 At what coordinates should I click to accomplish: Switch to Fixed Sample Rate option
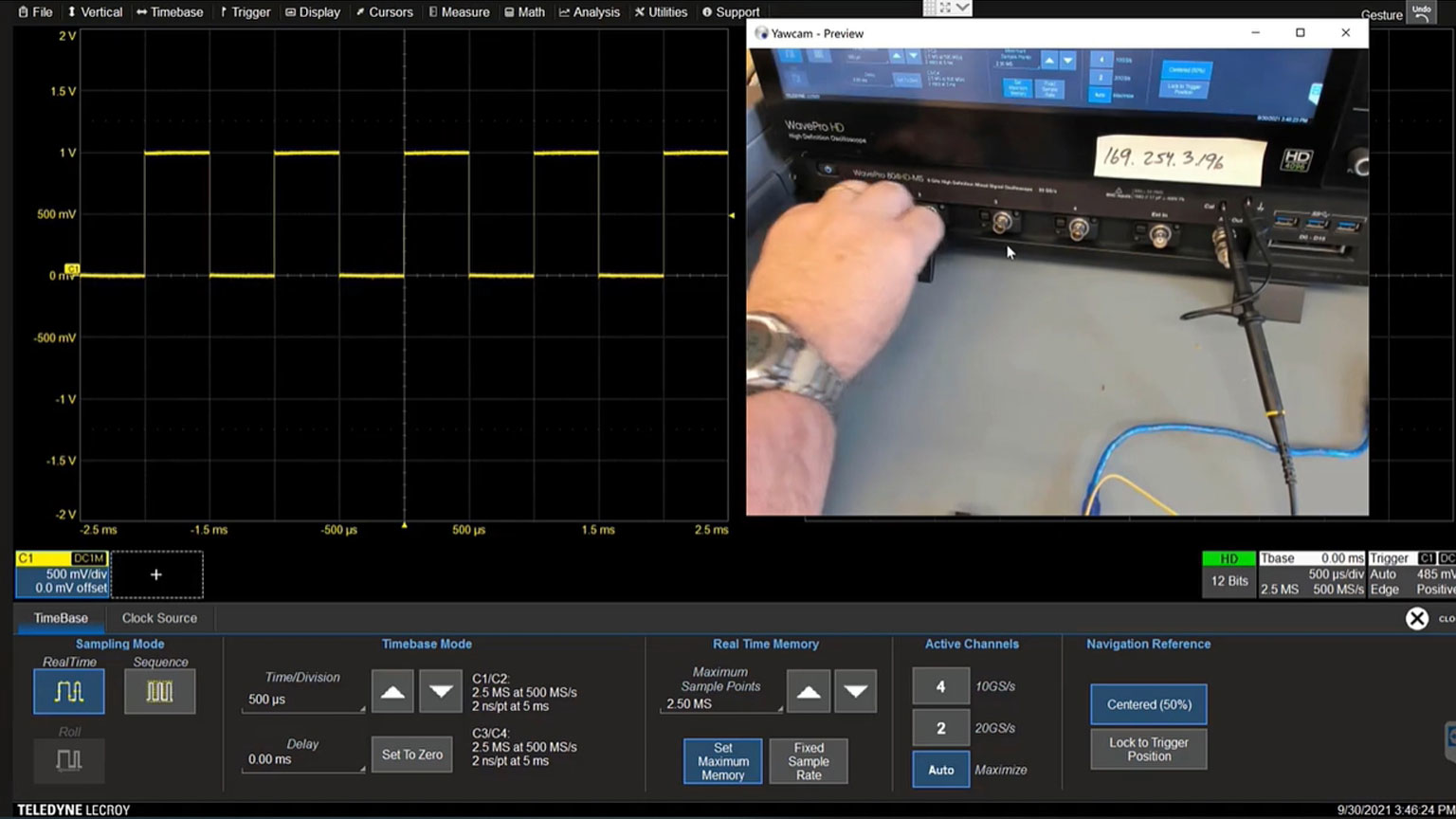809,761
